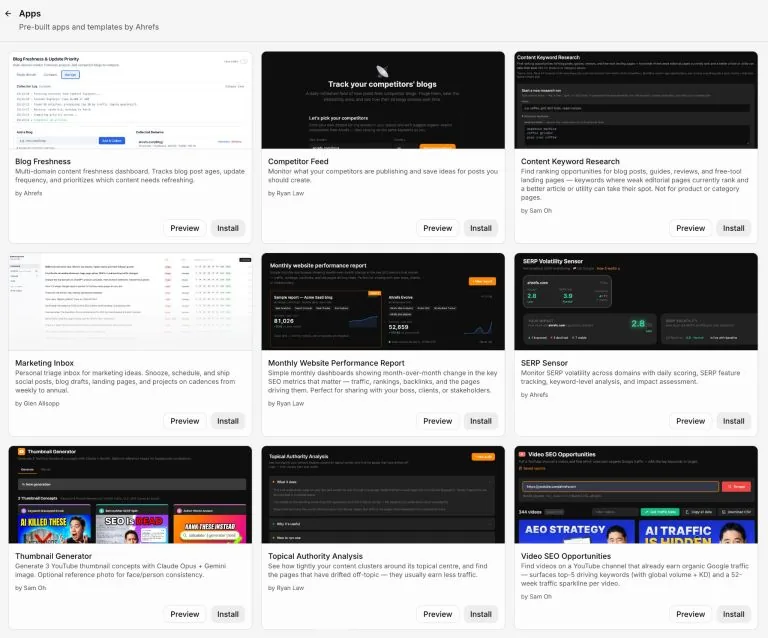Install the Marketing Inbox app

pos(228,421)
